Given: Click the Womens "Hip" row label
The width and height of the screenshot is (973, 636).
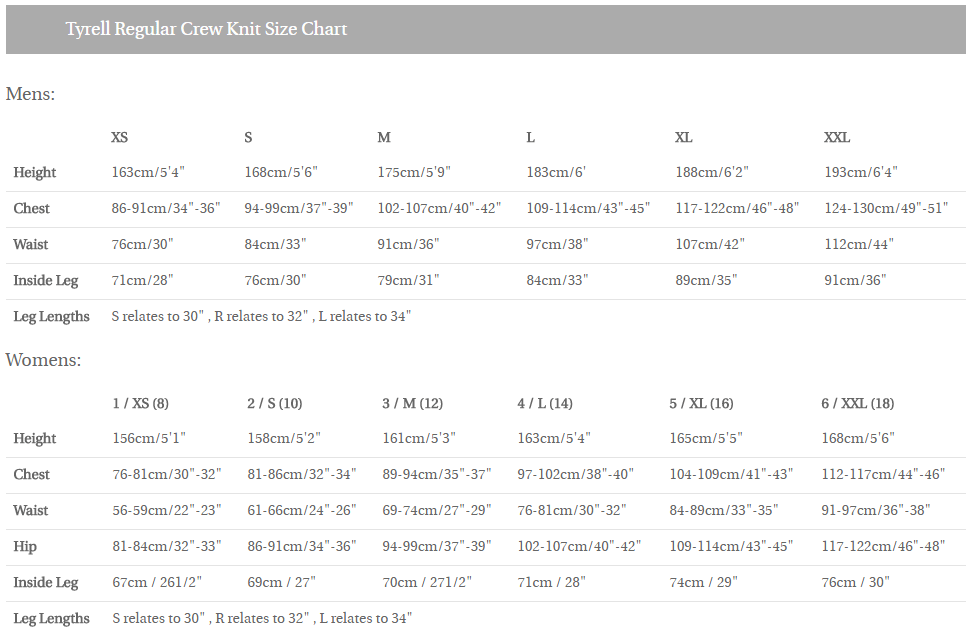Looking at the screenshot, I should (25, 546).
